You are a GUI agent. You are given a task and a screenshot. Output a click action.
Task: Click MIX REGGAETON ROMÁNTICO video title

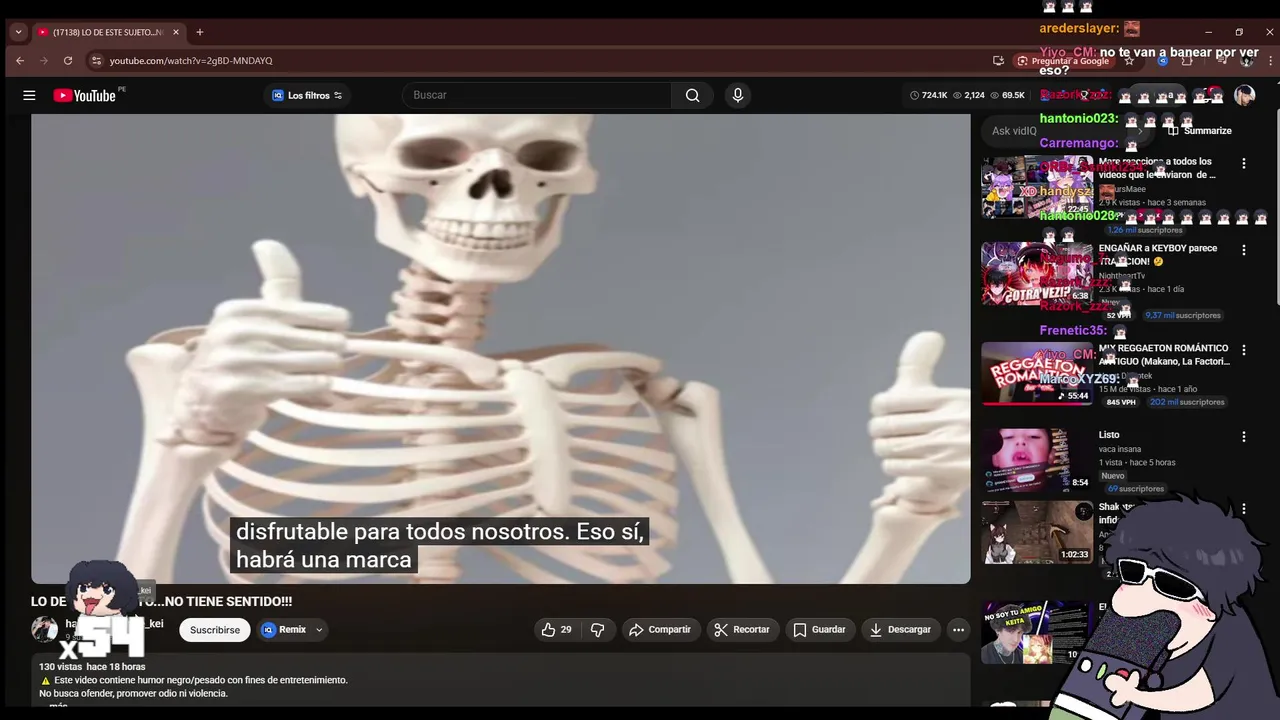tap(1165, 355)
